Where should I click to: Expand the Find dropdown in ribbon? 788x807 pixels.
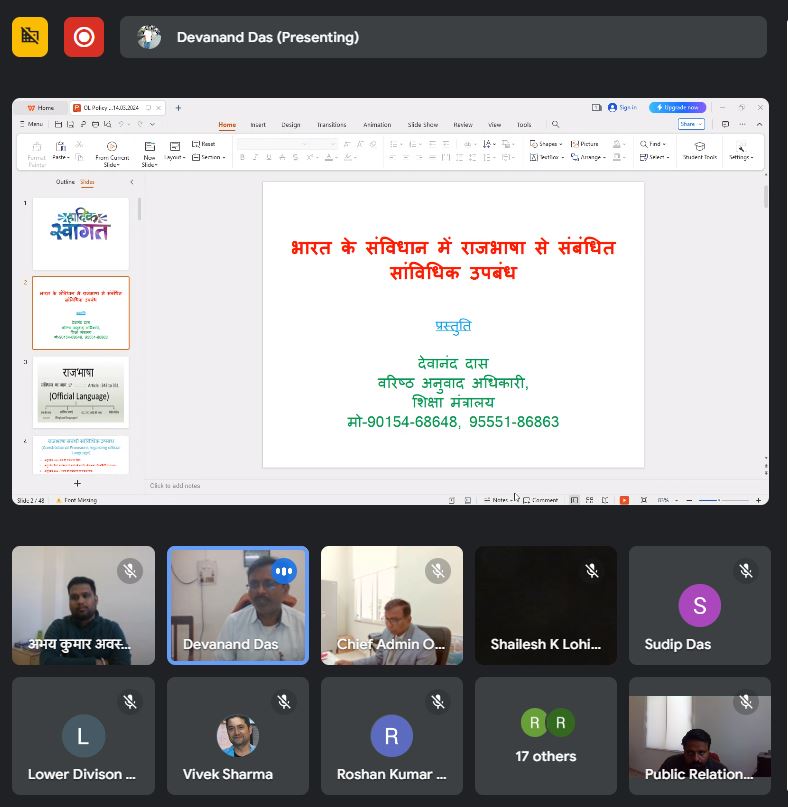[x=653, y=144]
